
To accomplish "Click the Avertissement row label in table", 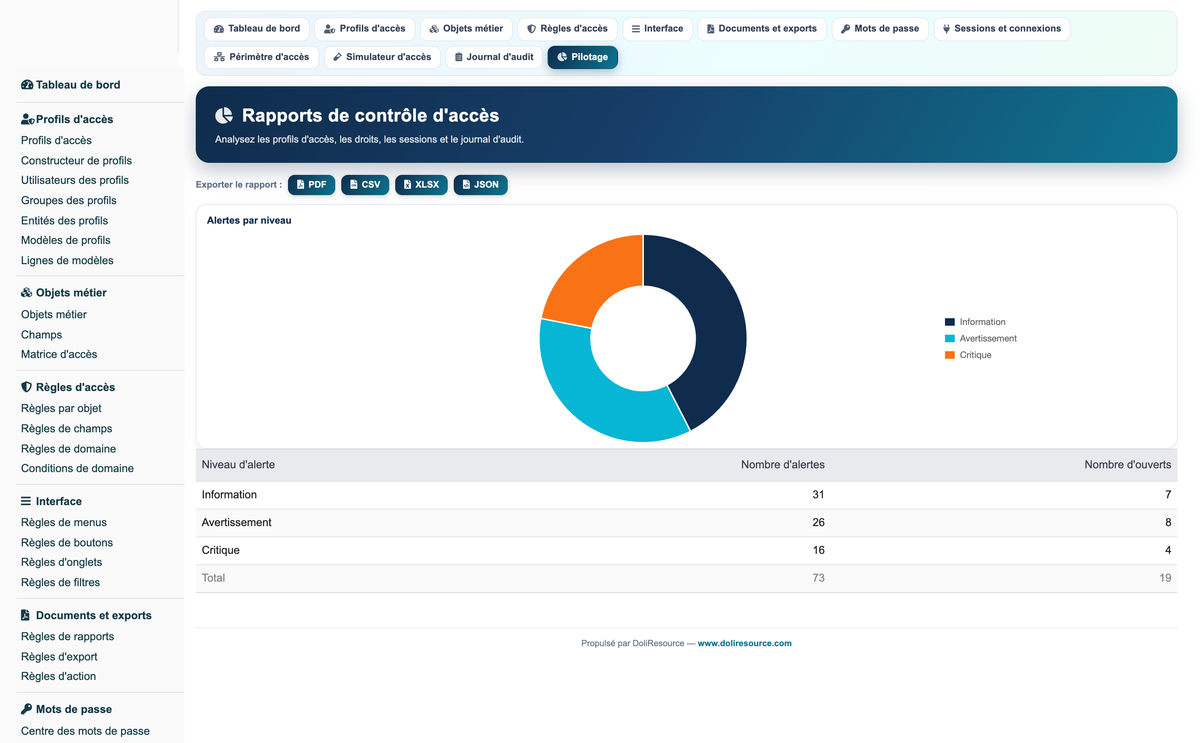I will [236, 522].
